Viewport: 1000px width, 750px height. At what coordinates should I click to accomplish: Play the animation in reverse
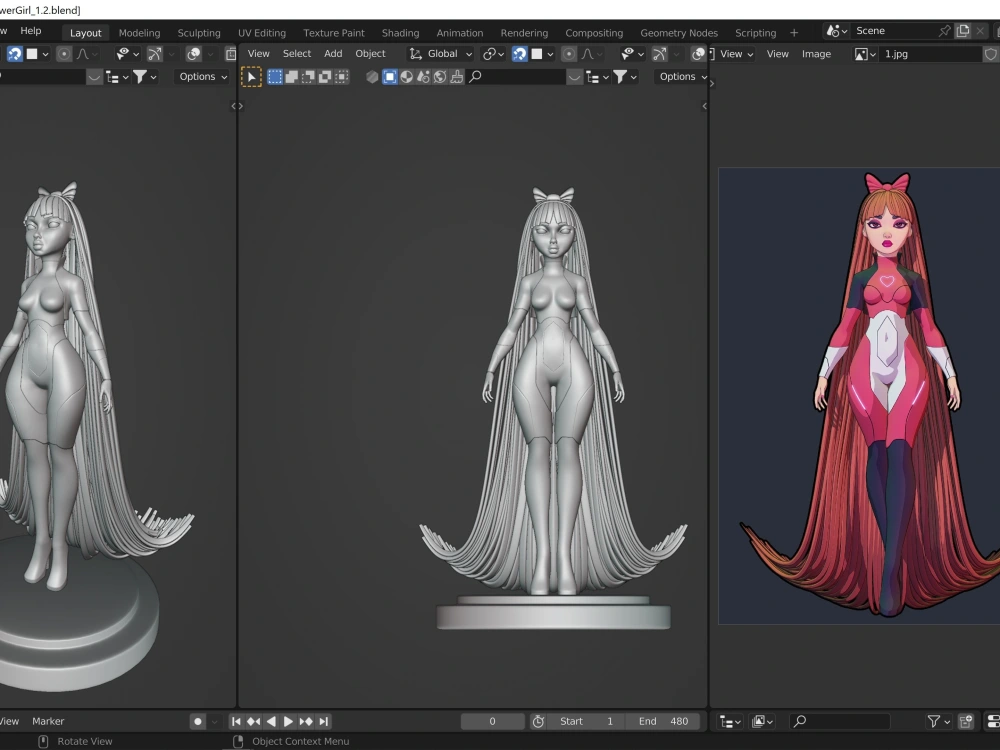click(271, 721)
